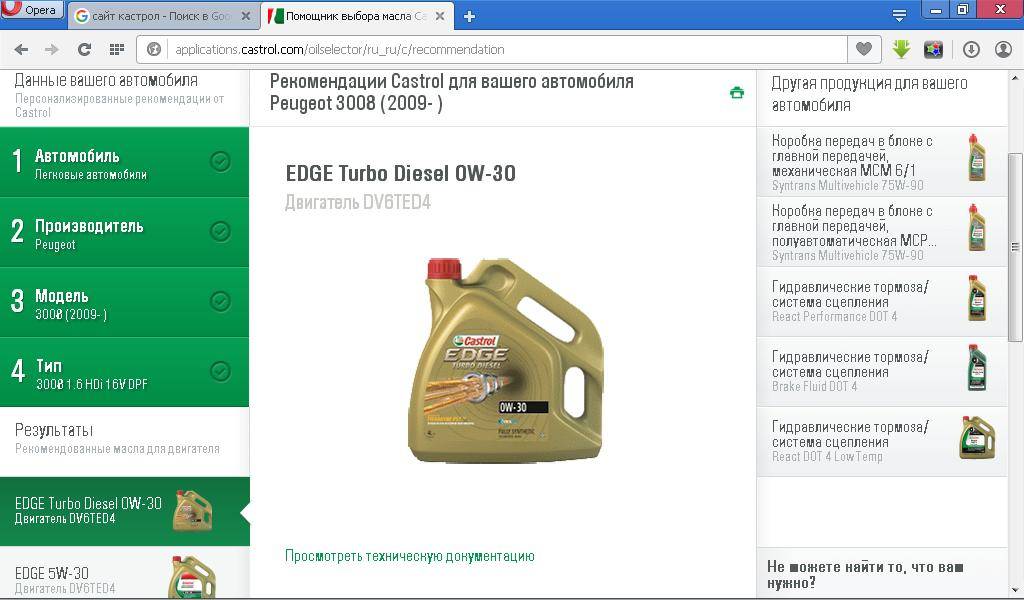
Task: Click the address bar URL field
Action: (x=500, y=49)
